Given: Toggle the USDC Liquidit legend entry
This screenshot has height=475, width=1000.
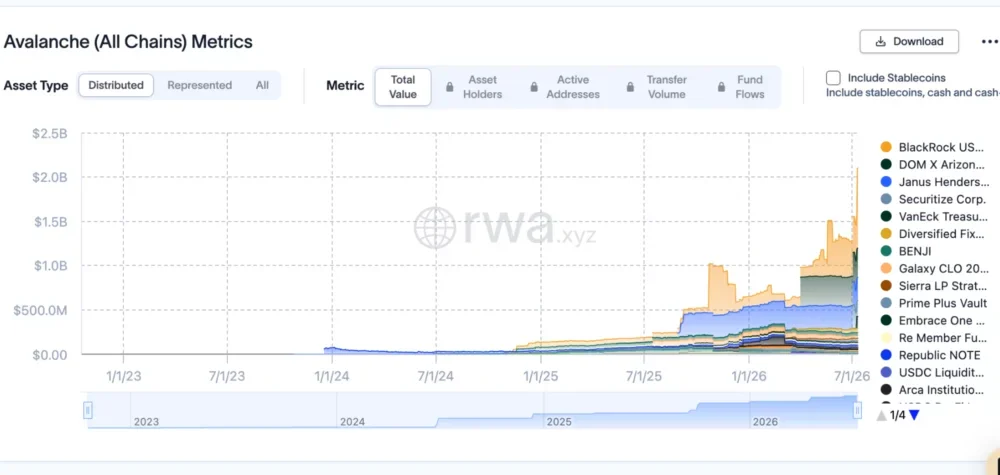Looking at the screenshot, I should click(x=933, y=372).
